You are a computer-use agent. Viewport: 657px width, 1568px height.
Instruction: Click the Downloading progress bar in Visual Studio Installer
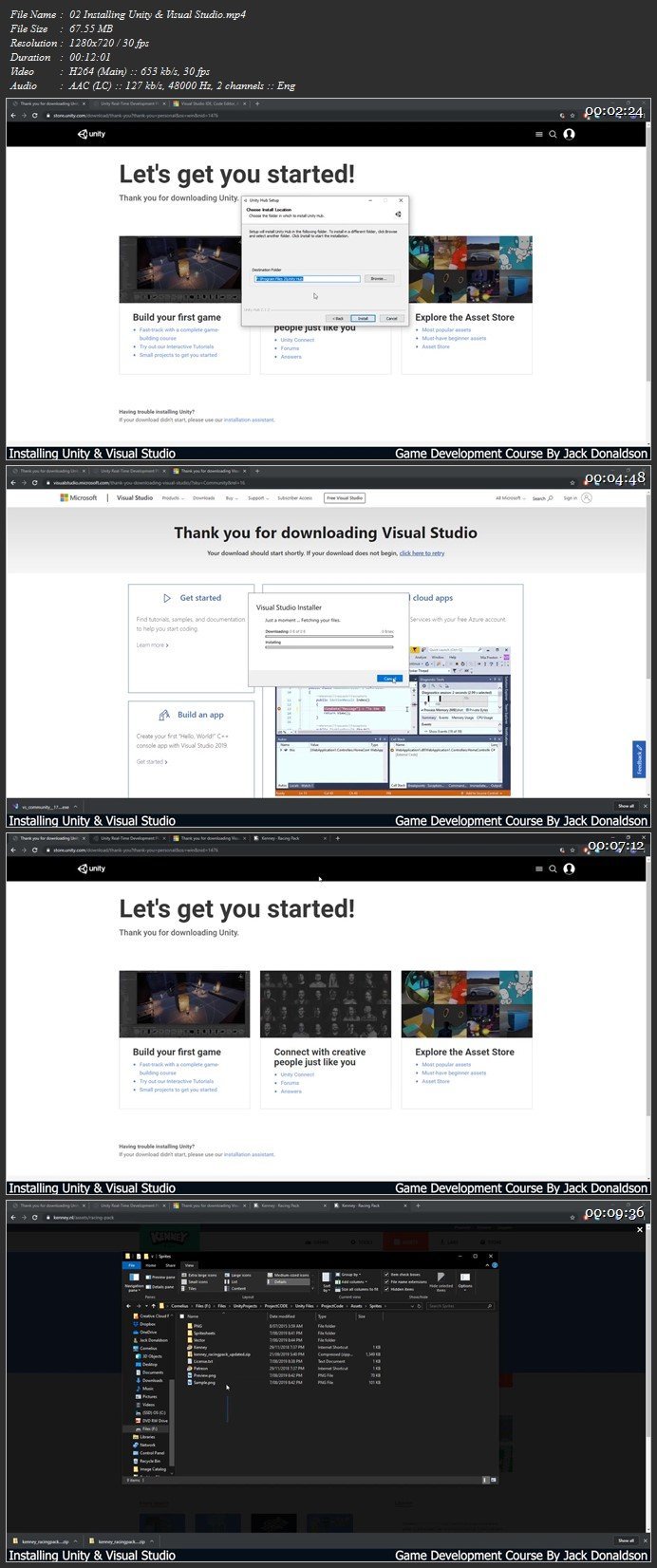[328, 635]
